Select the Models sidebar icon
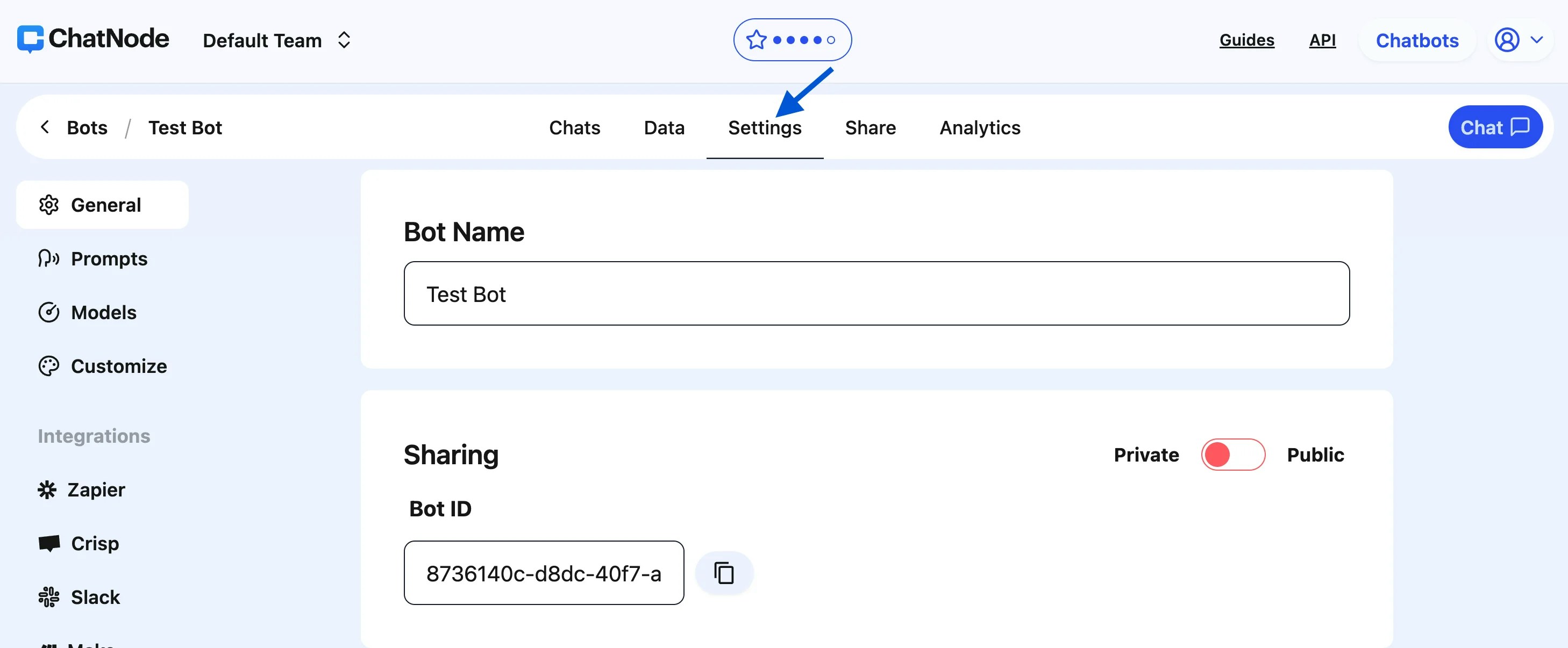 [x=49, y=312]
